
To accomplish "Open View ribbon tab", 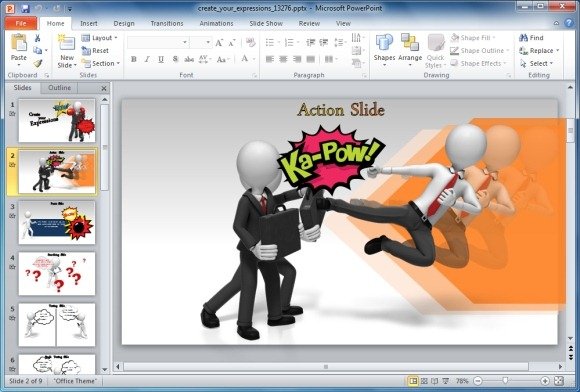I will pos(343,23).
